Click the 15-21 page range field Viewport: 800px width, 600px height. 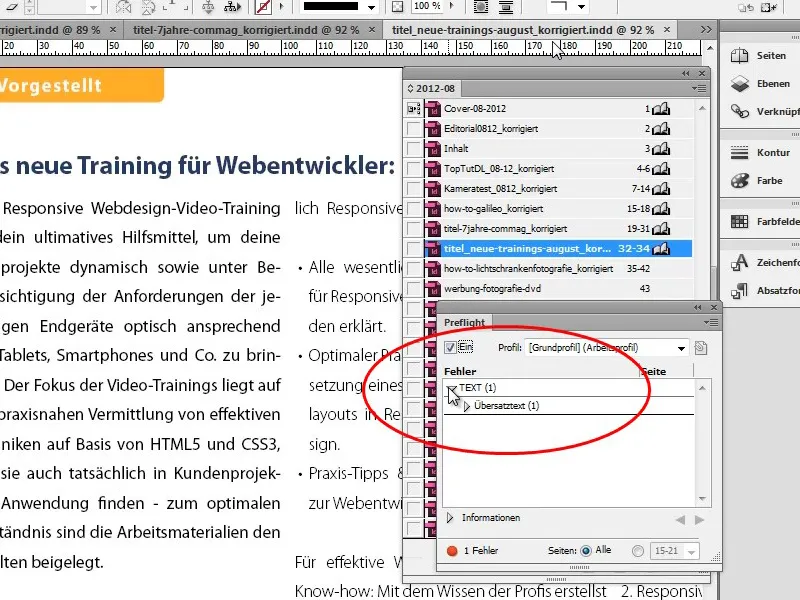point(667,551)
